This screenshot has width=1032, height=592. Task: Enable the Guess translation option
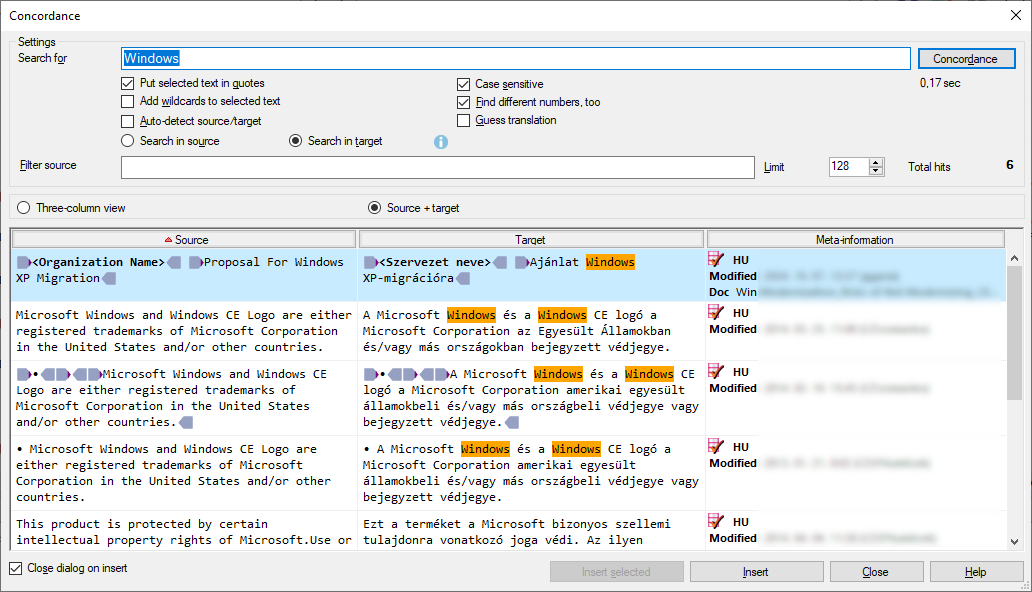point(463,120)
